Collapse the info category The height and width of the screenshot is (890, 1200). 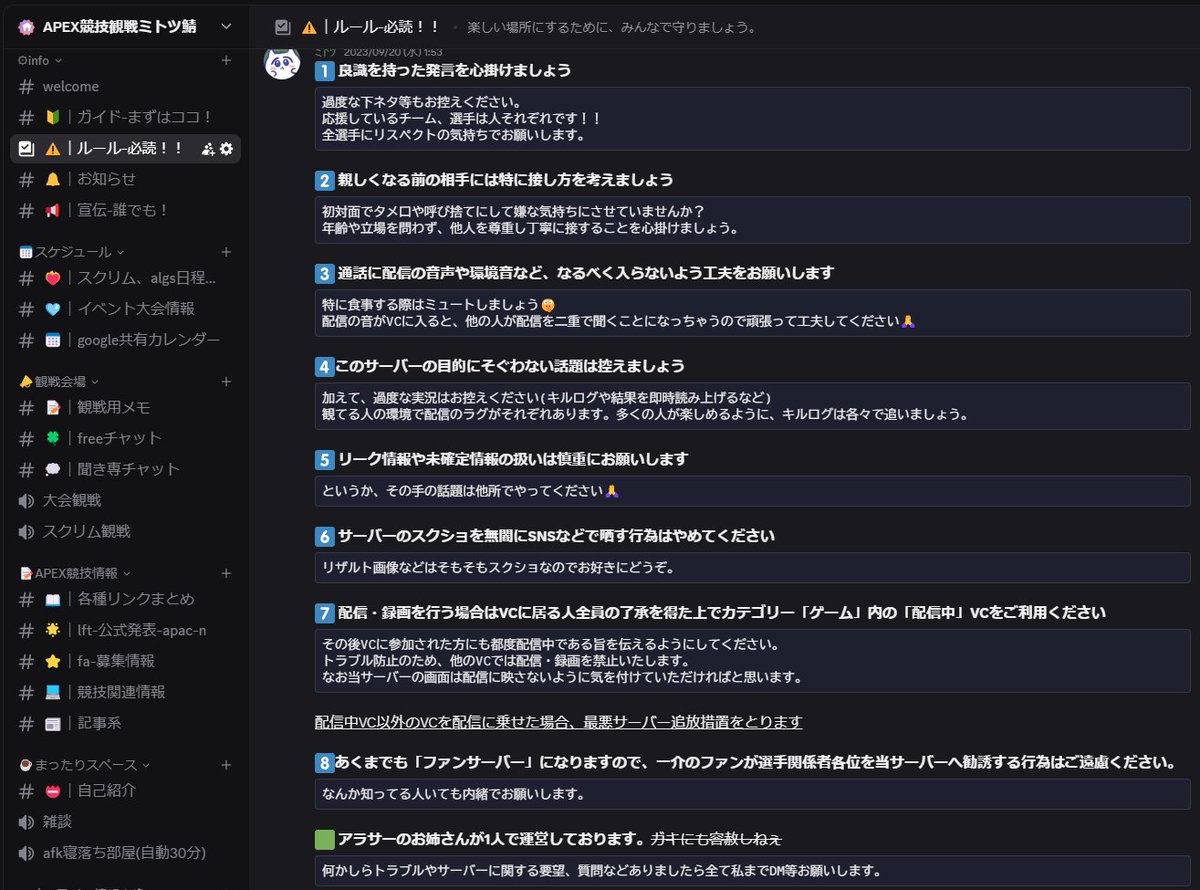point(39,60)
